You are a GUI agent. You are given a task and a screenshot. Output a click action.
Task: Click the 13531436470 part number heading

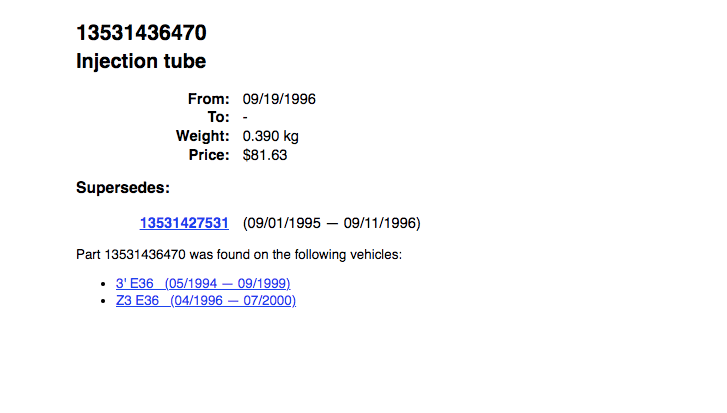coord(141,33)
